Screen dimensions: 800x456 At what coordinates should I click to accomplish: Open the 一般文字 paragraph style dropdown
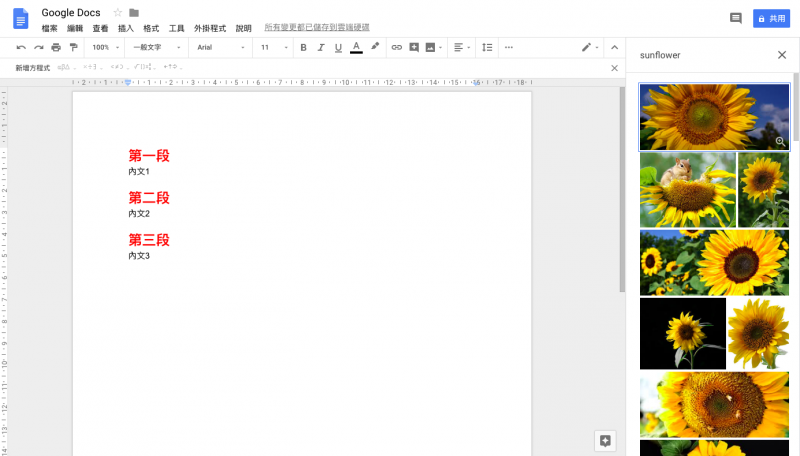157,47
